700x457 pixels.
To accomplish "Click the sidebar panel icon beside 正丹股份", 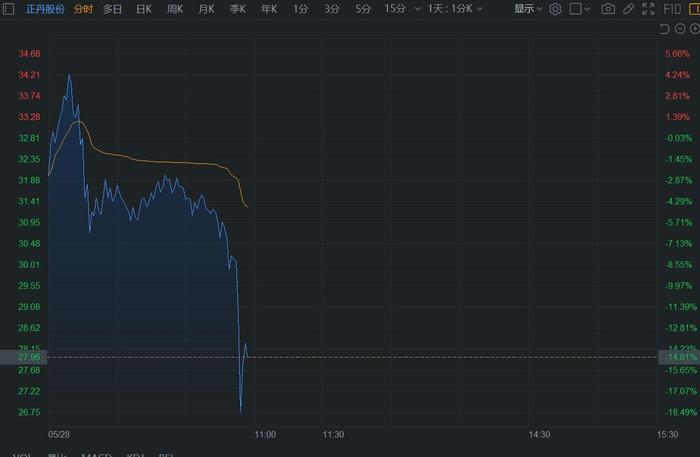I will [8, 8].
